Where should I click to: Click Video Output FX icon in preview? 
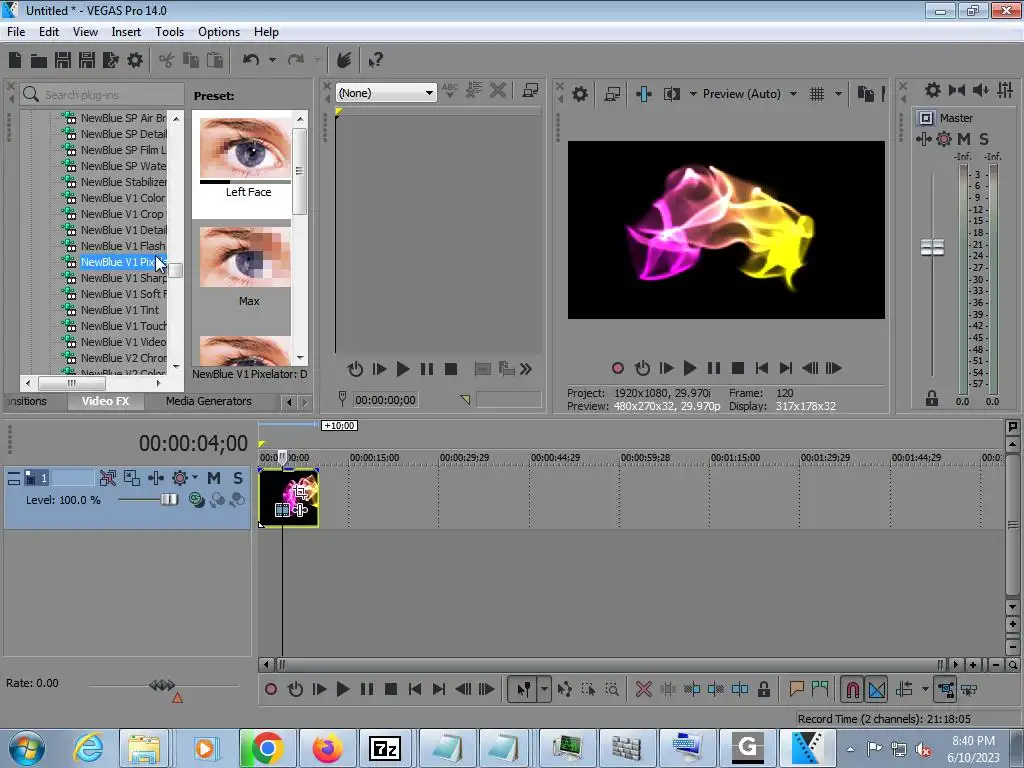(x=644, y=94)
